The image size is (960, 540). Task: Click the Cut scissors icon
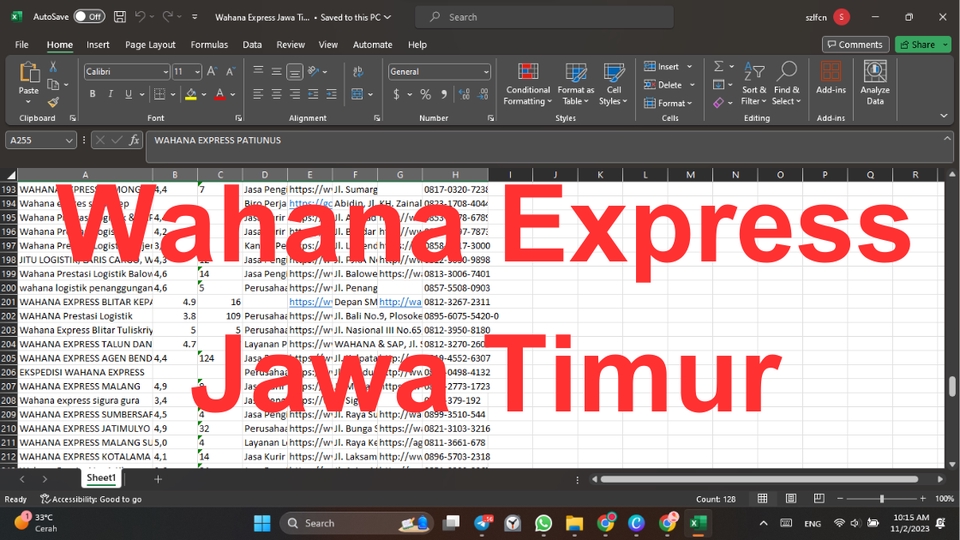tap(53, 67)
